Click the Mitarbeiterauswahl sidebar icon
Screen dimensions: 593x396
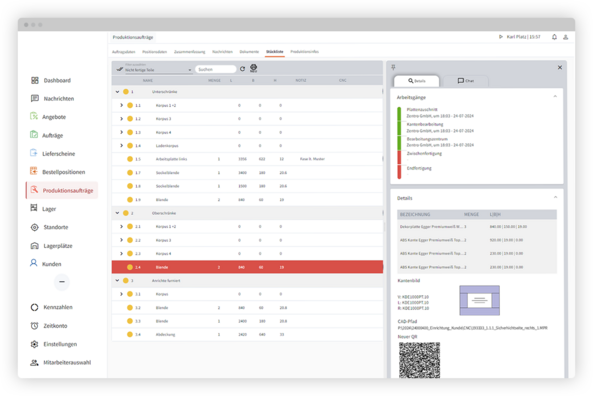pyautogui.click(x=34, y=362)
